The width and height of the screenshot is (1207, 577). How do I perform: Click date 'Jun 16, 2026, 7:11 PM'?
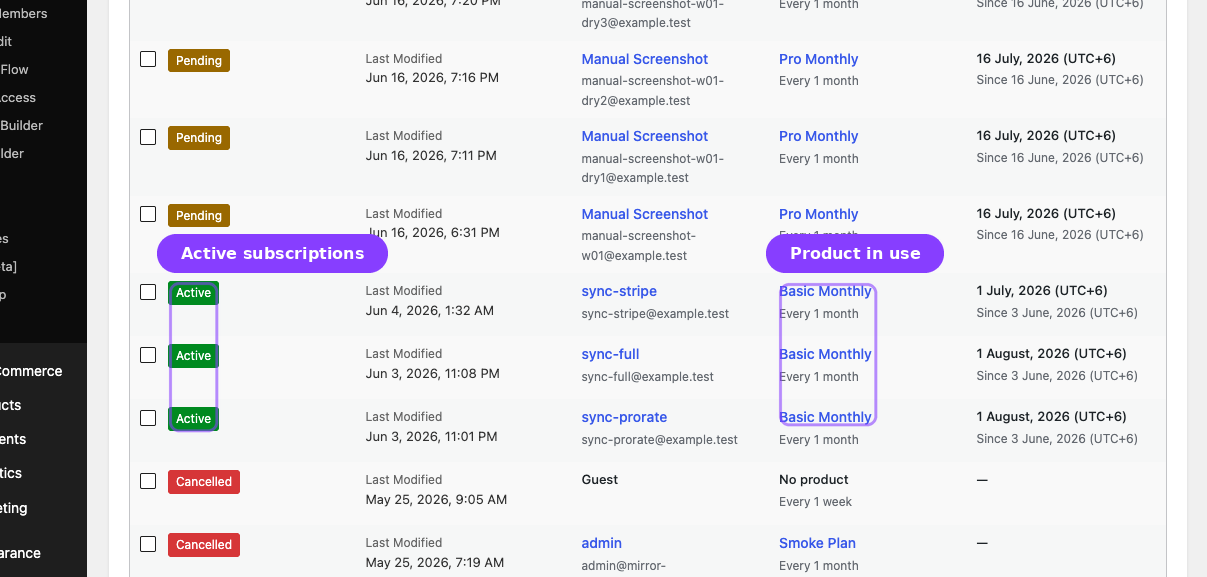(x=431, y=155)
